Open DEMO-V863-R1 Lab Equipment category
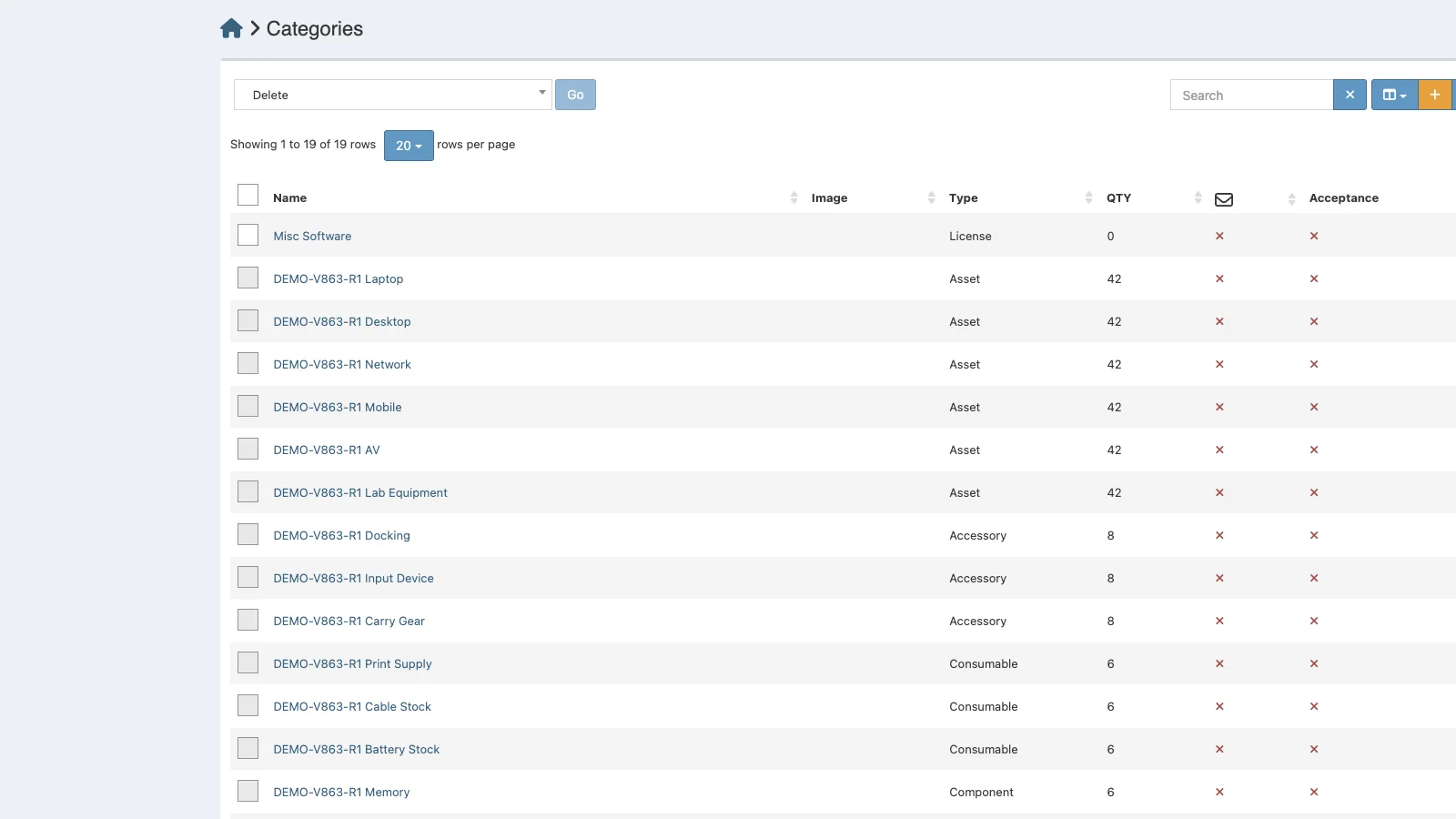 point(360,492)
